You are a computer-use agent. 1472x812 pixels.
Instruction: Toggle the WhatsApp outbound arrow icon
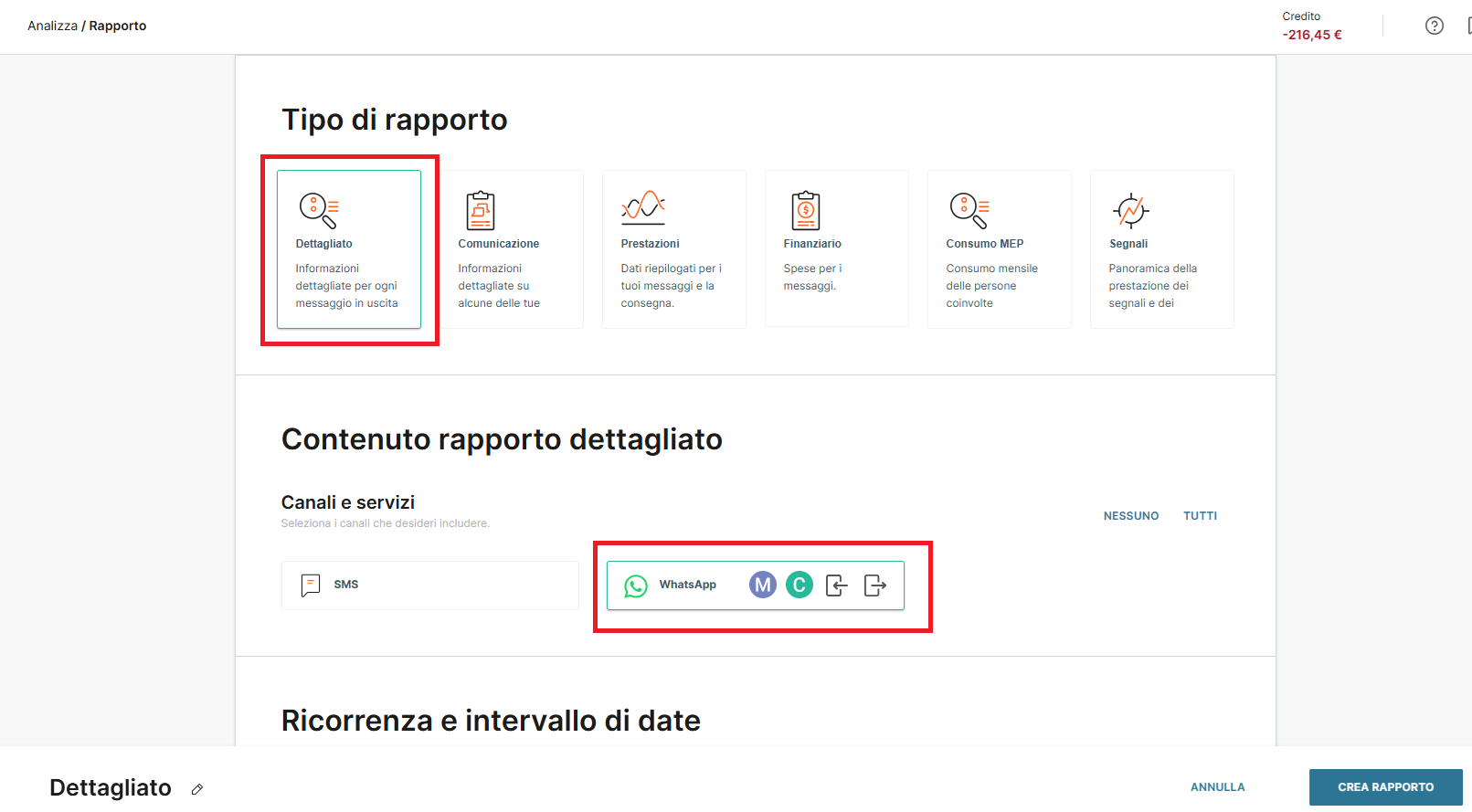[x=875, y=585]
